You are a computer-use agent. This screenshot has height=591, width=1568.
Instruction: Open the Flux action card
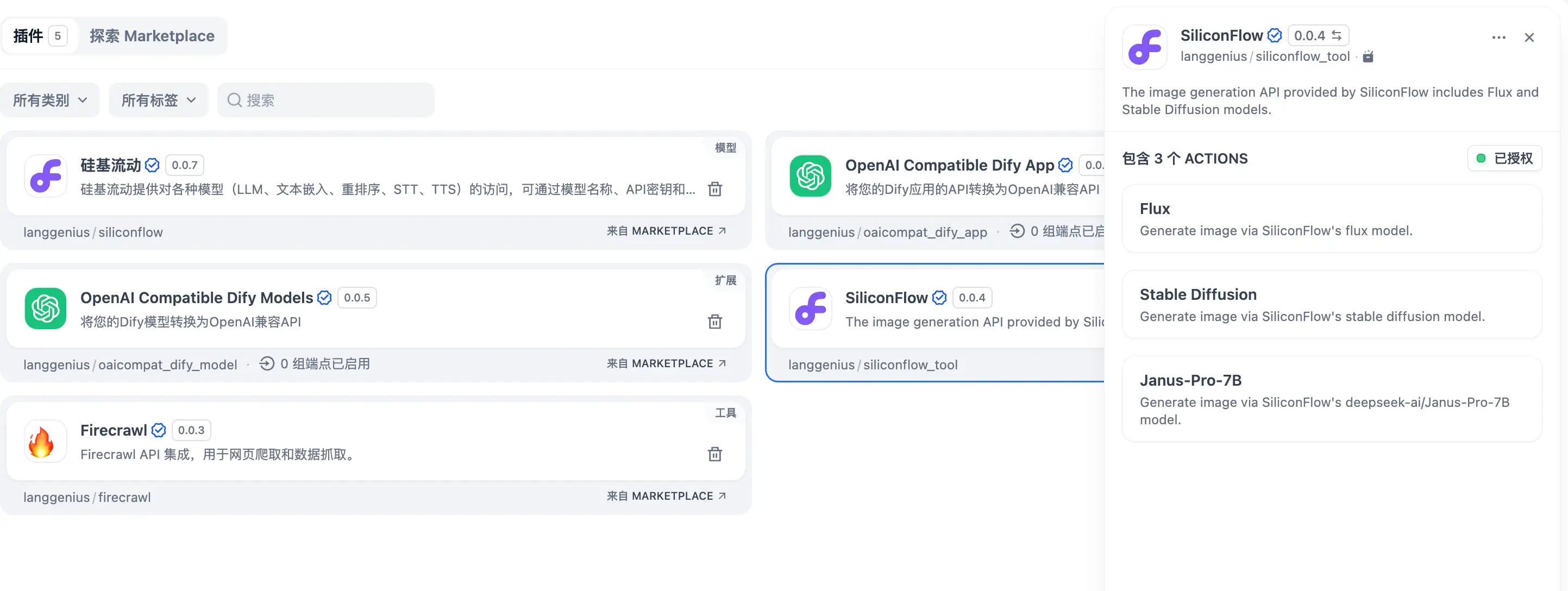tap(1332, 218)
